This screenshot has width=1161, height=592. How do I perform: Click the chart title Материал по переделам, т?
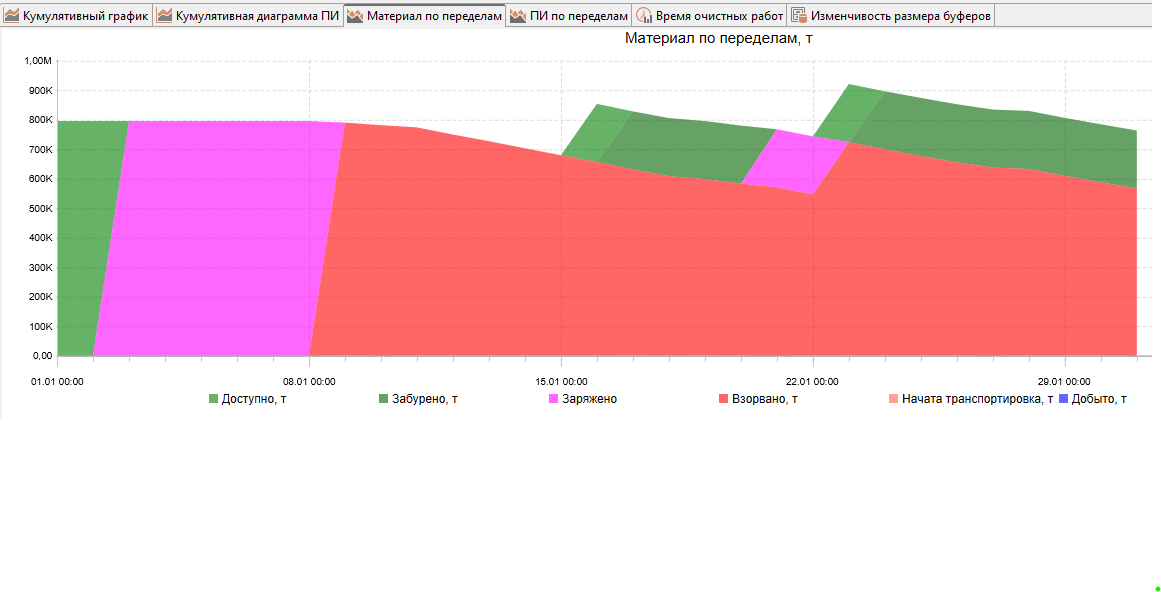[718, 38]
